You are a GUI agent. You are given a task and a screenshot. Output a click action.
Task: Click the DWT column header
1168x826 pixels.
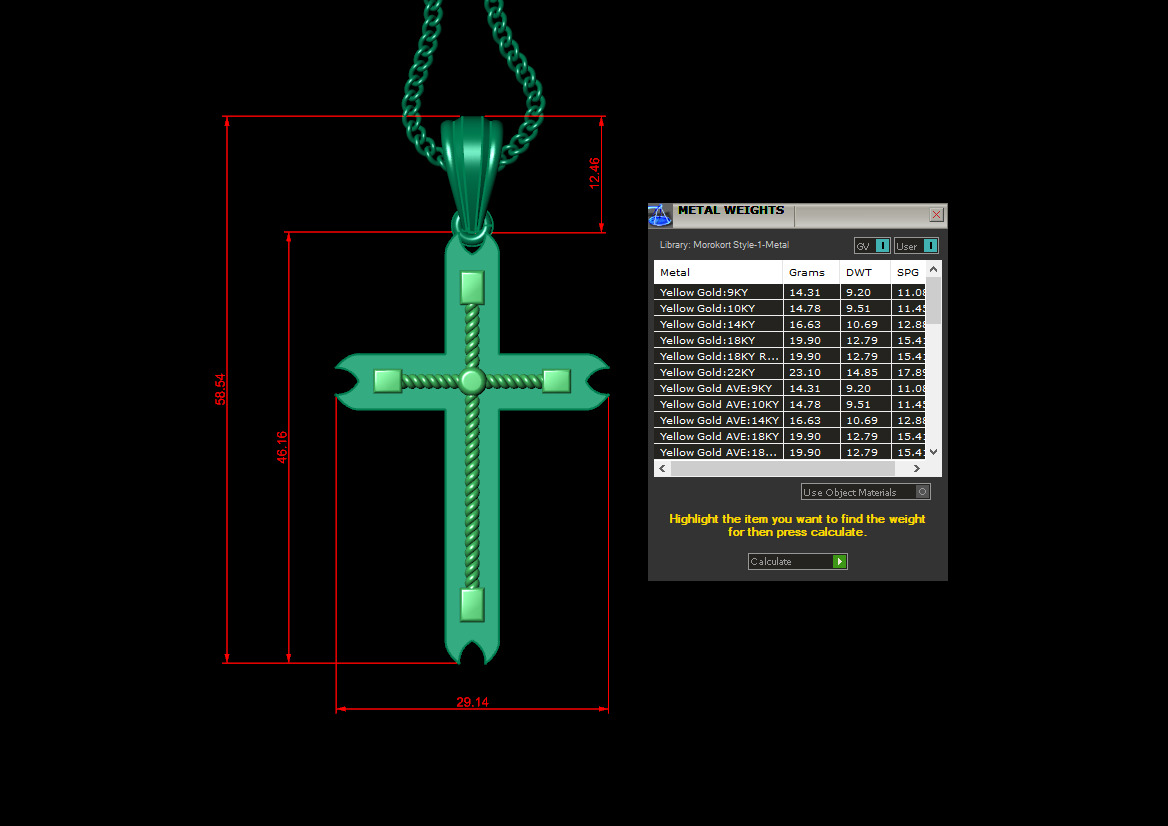click(864, 272)
